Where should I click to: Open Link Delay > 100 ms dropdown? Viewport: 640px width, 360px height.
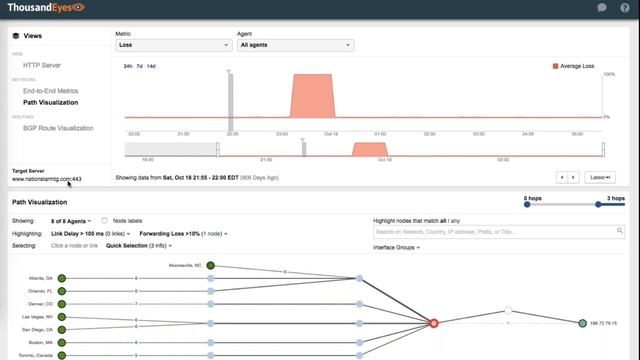(90, 234)
